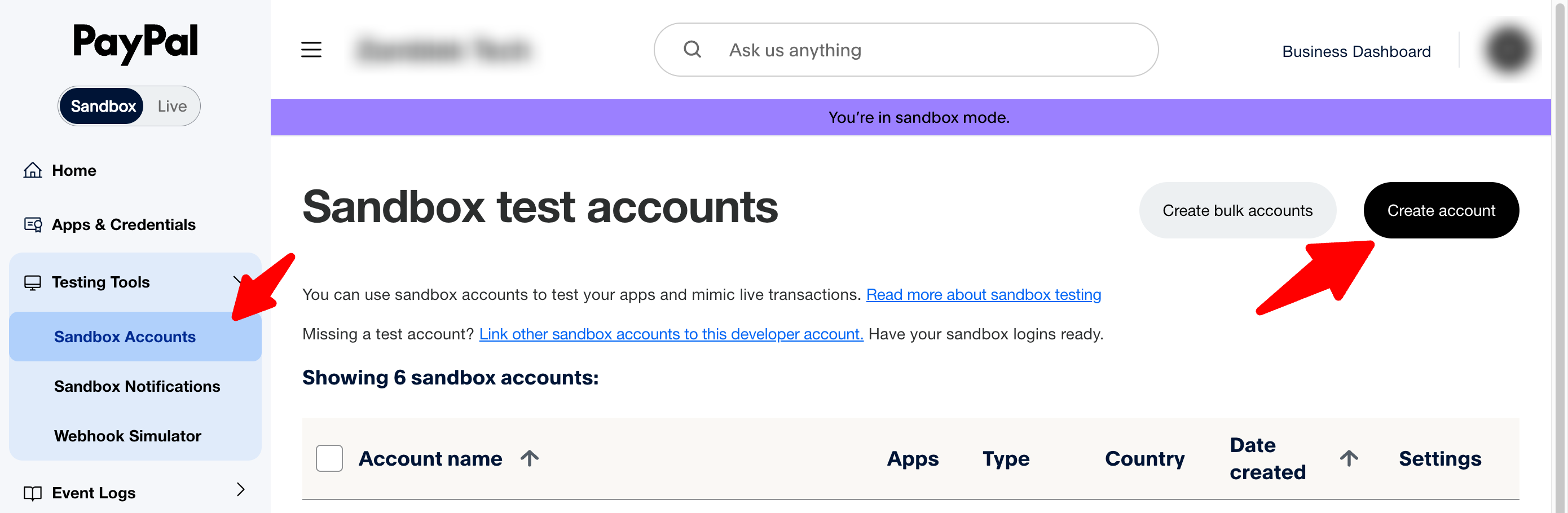Select the Sandbox environment toggle

[x=103, y=106]
